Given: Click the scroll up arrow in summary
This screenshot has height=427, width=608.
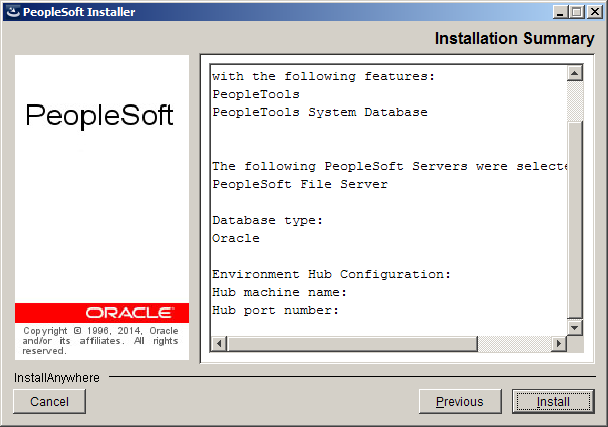Looking at the screenshot, I should click(575, 73).
